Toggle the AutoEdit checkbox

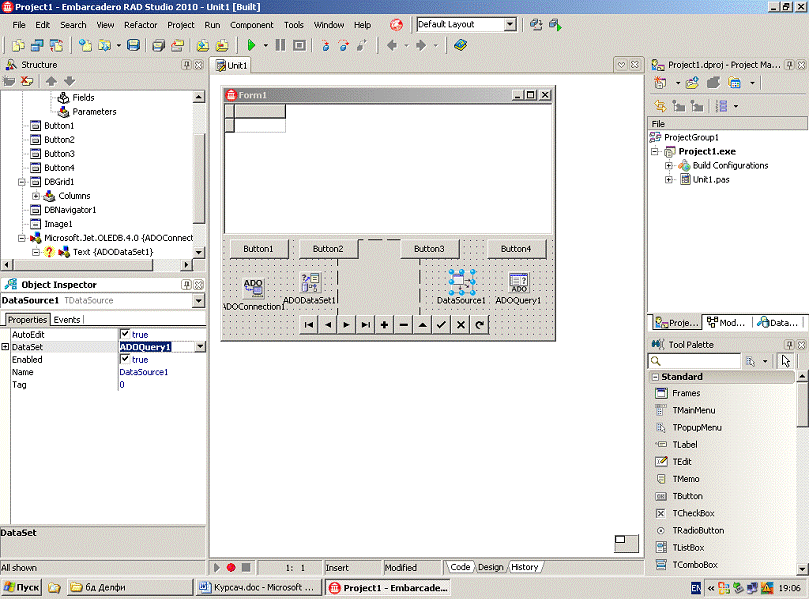coord(125,334)
